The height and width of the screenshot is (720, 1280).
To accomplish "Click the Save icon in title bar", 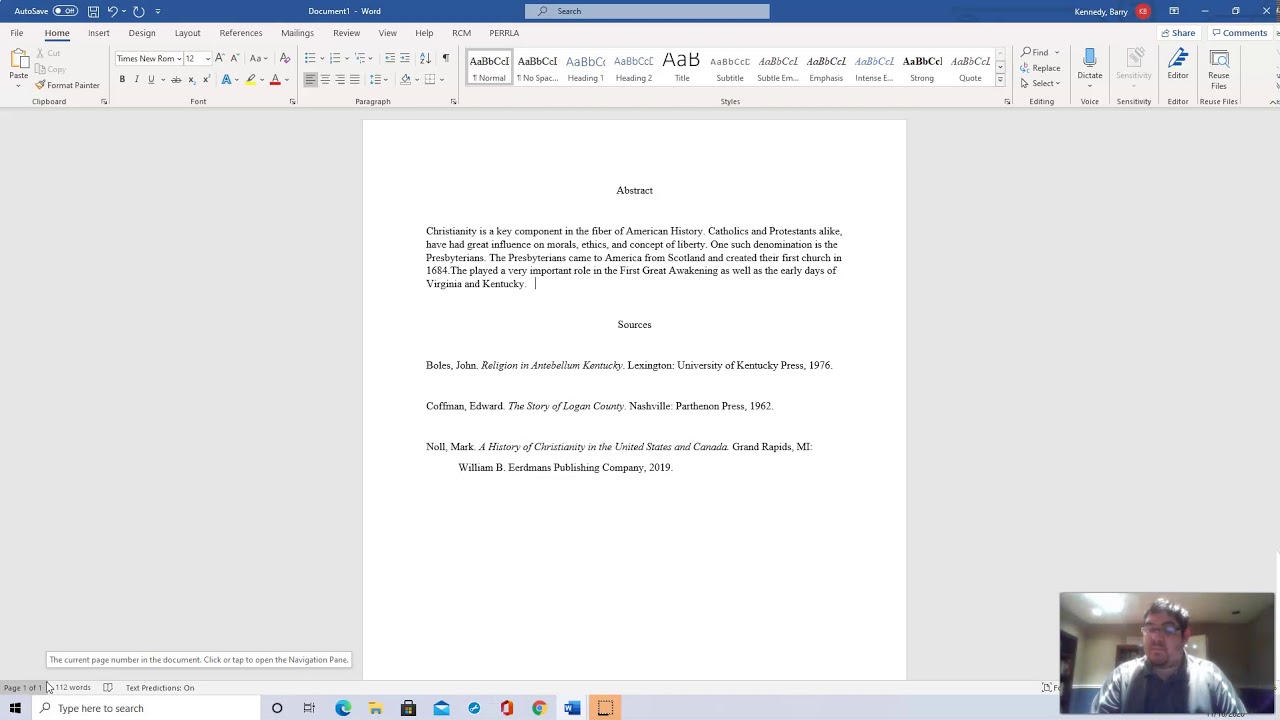I will 93,11.
